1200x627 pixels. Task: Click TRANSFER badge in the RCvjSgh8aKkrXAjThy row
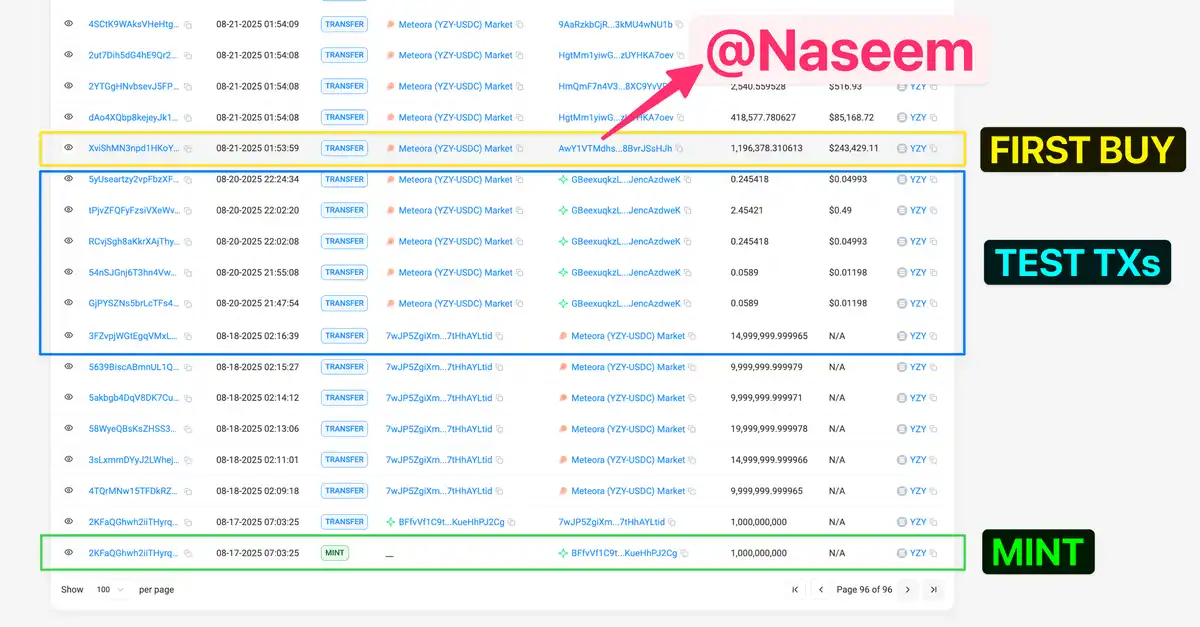(344, 242)
